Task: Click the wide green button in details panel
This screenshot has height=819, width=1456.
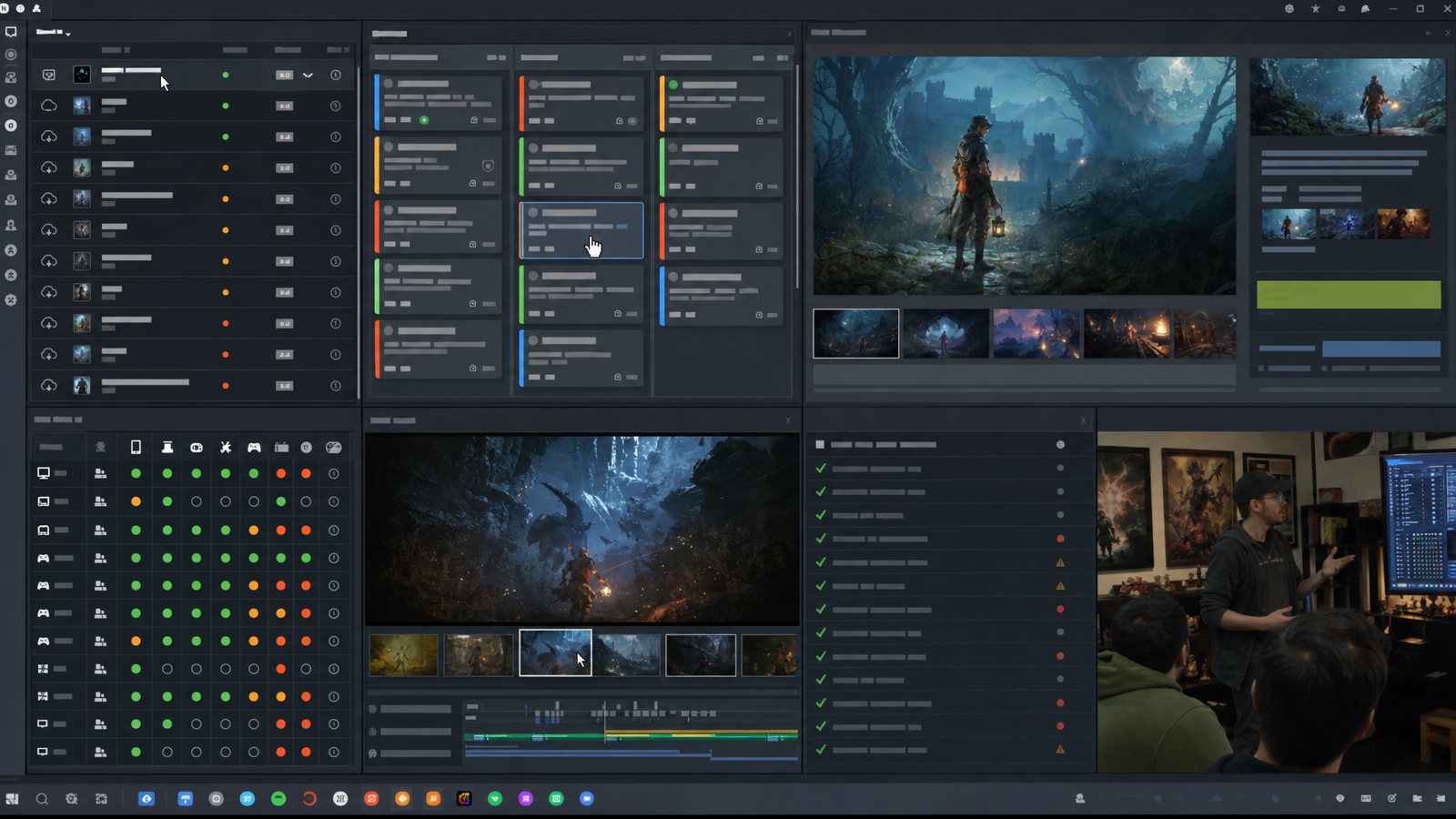Action: coord(1349,294)
